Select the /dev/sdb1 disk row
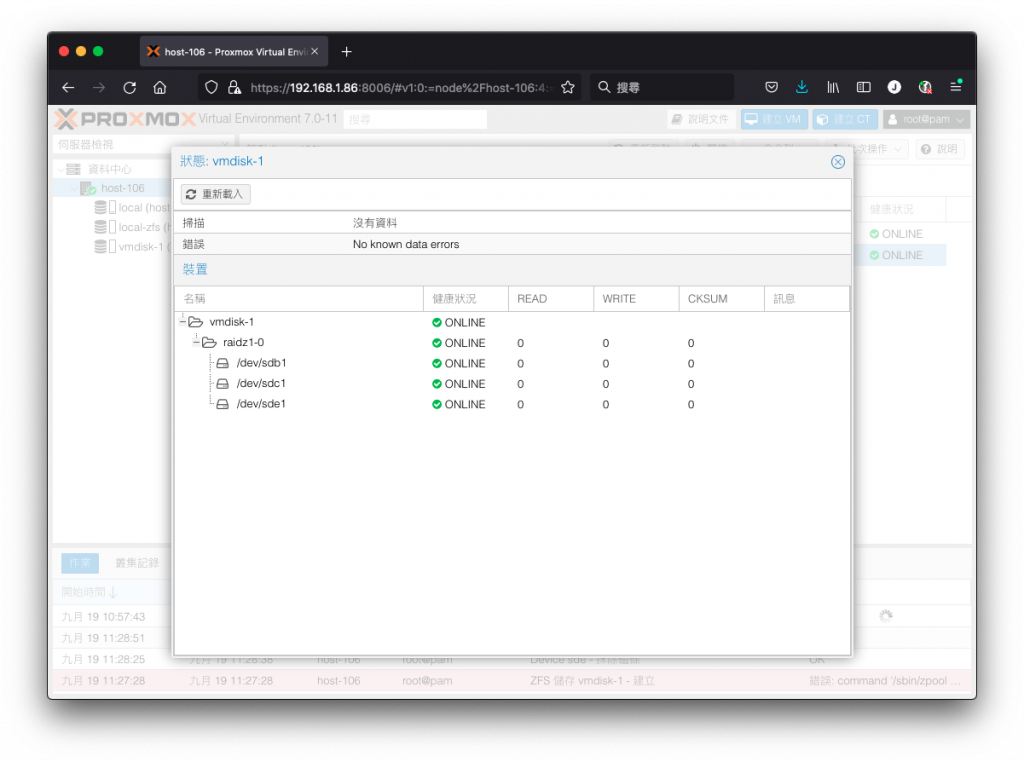 click(513, 363)
